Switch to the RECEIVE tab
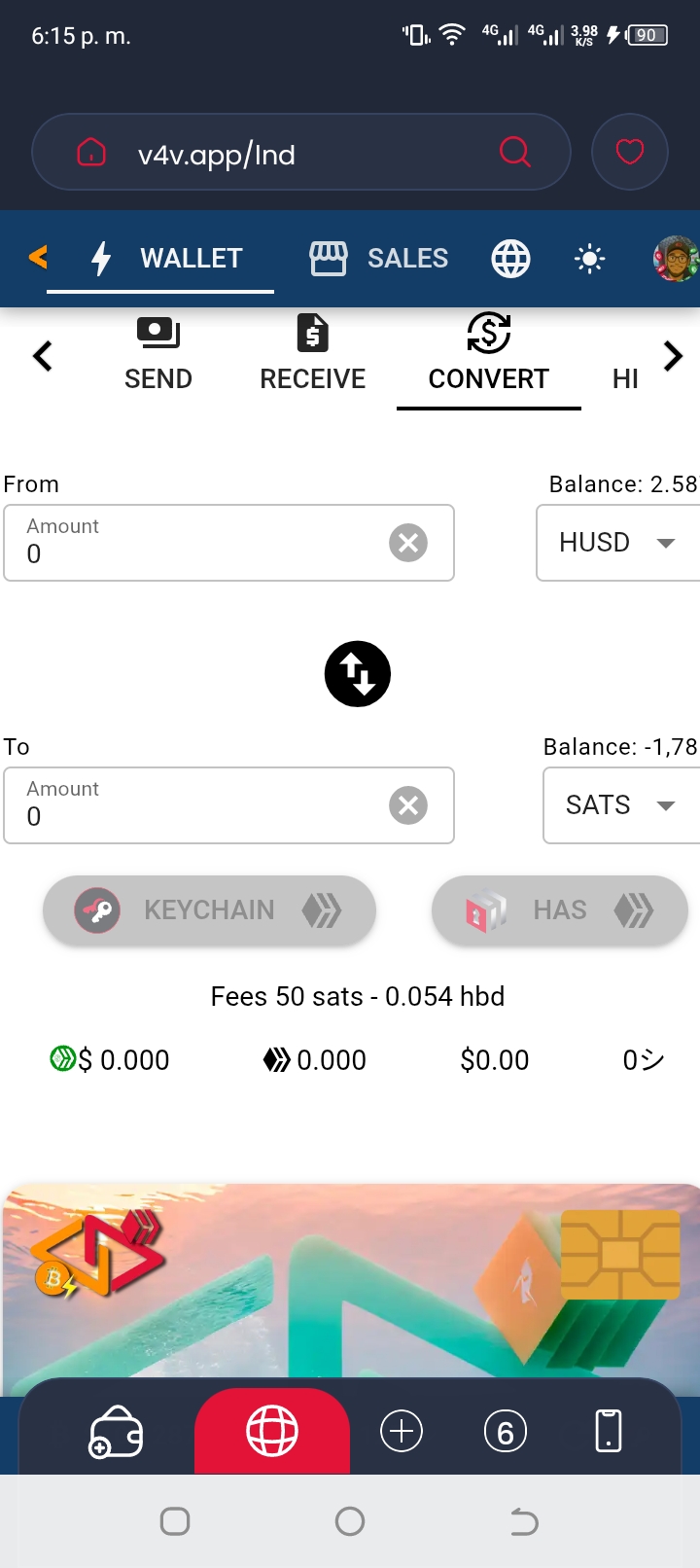 pos(312,356)
